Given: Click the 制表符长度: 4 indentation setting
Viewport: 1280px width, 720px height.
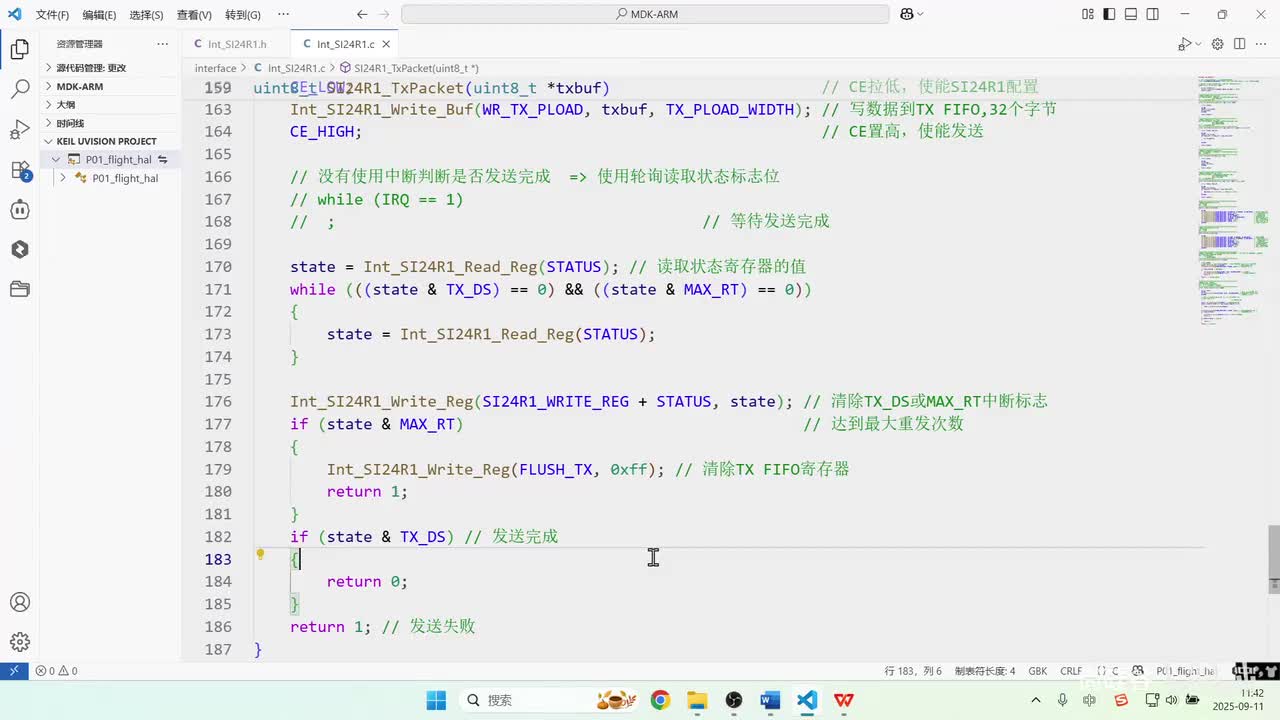Looking at the screenshot, I should [x=984, y=671].
